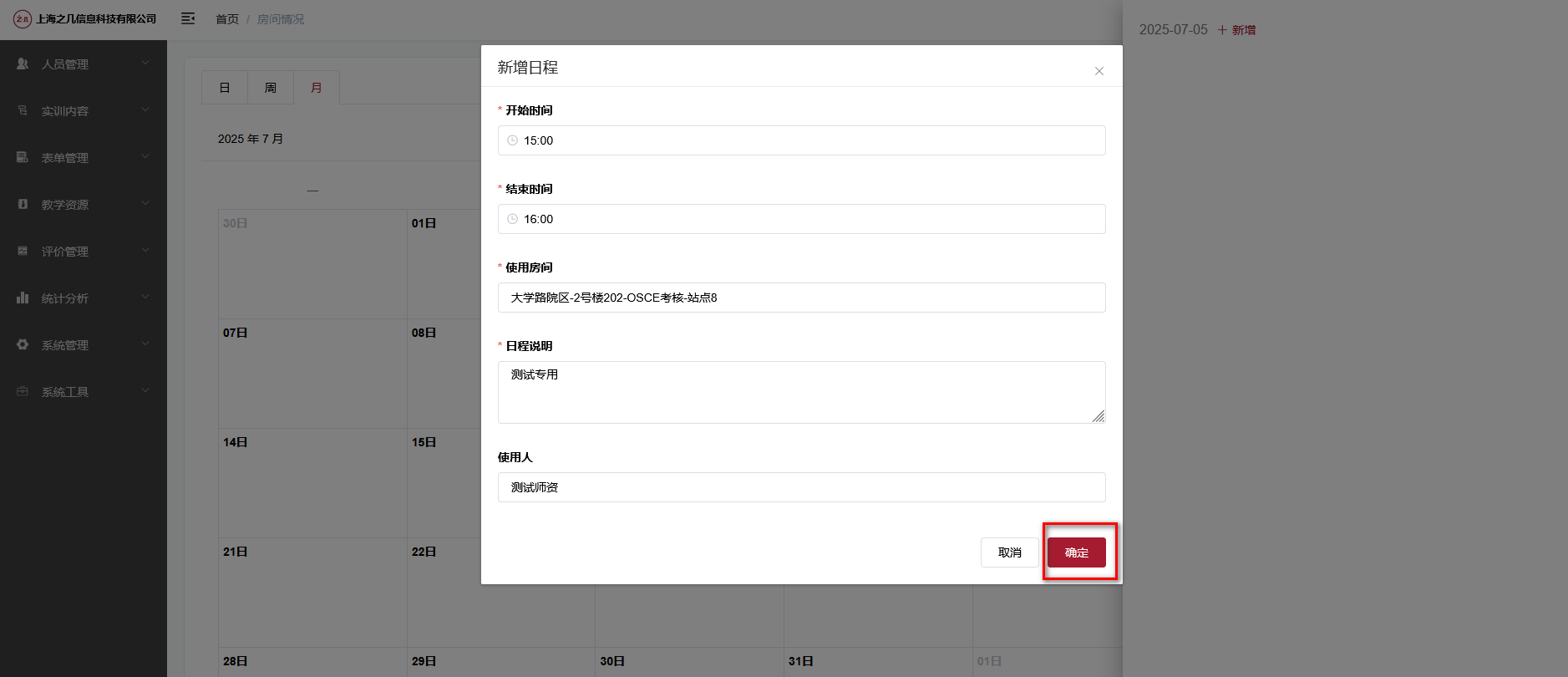Click the 使用人 input field
The width and height of the screenshot is (1568, 677).
point(802,487)
